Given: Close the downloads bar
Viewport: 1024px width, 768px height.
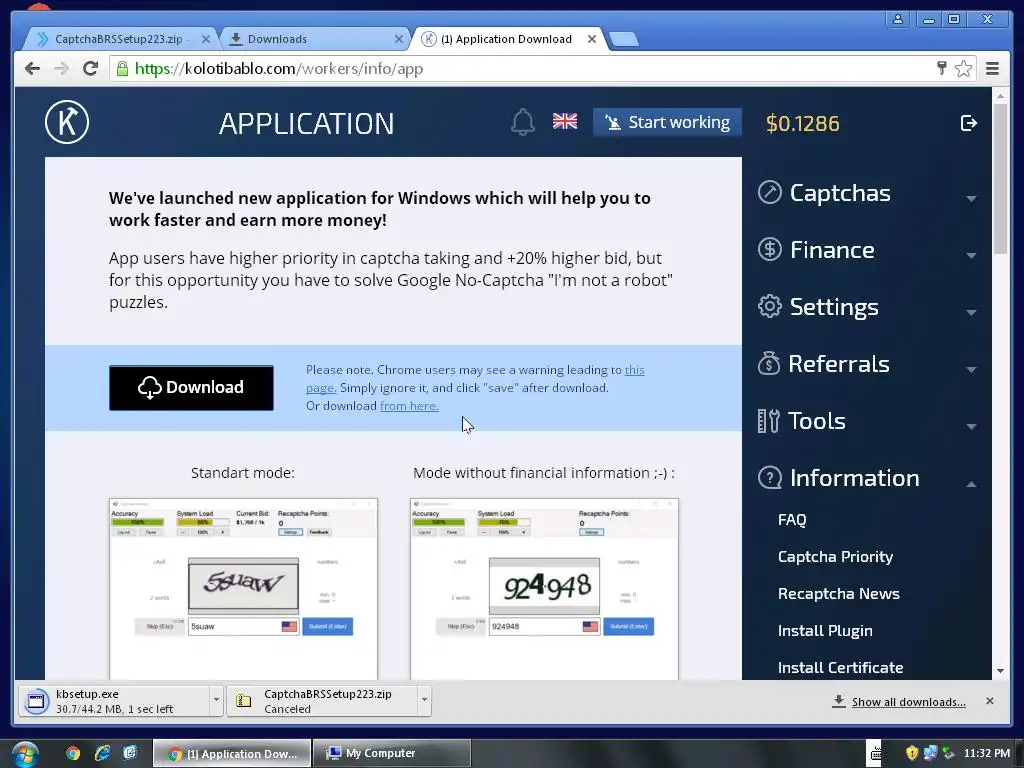Looking at the screenshot, I should pos(989,701).
